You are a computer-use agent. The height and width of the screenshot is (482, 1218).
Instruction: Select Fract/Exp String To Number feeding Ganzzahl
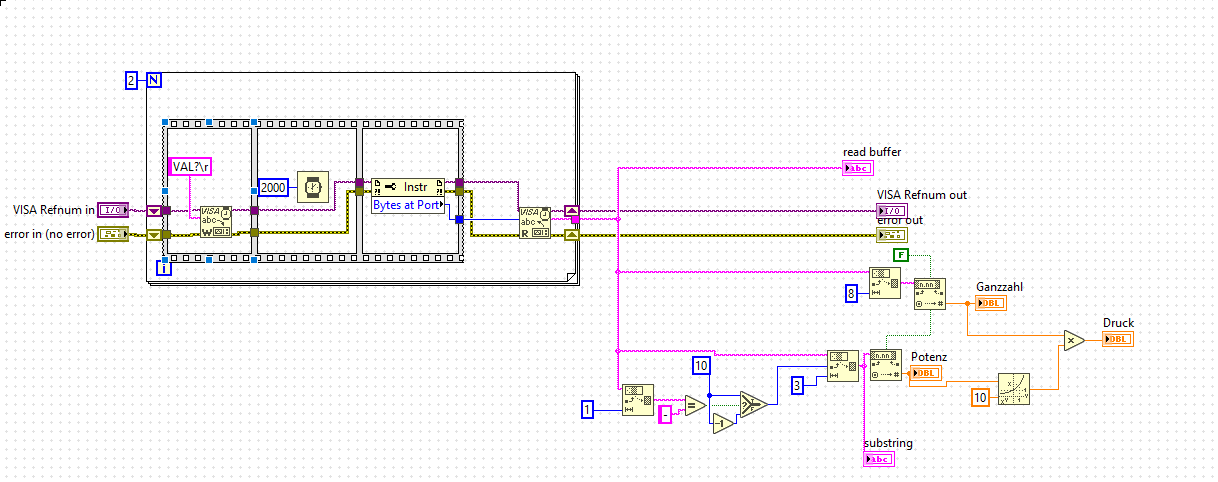click(930, 292)
